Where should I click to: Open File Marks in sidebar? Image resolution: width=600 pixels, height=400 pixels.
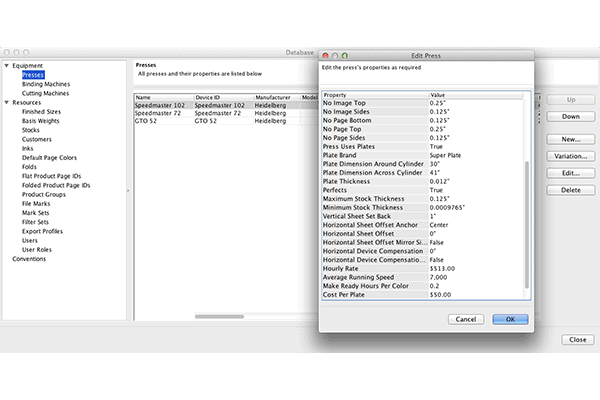tap(36, 204)
